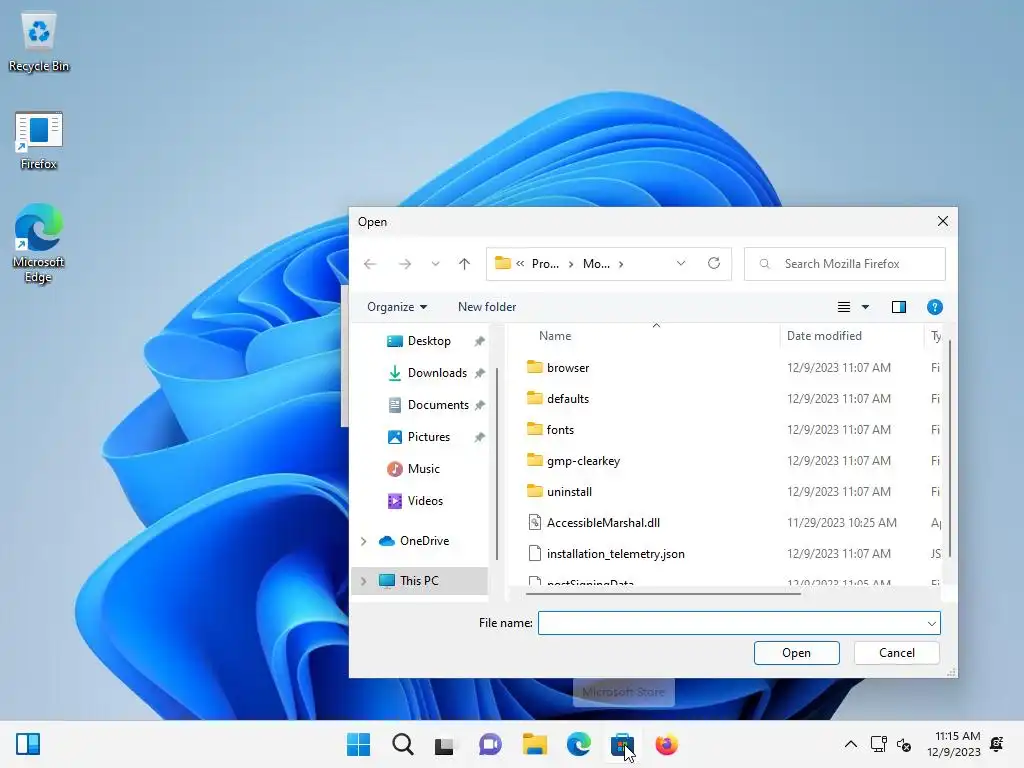Open Microsoft Store from the taskbar

[x=622, y=744]
